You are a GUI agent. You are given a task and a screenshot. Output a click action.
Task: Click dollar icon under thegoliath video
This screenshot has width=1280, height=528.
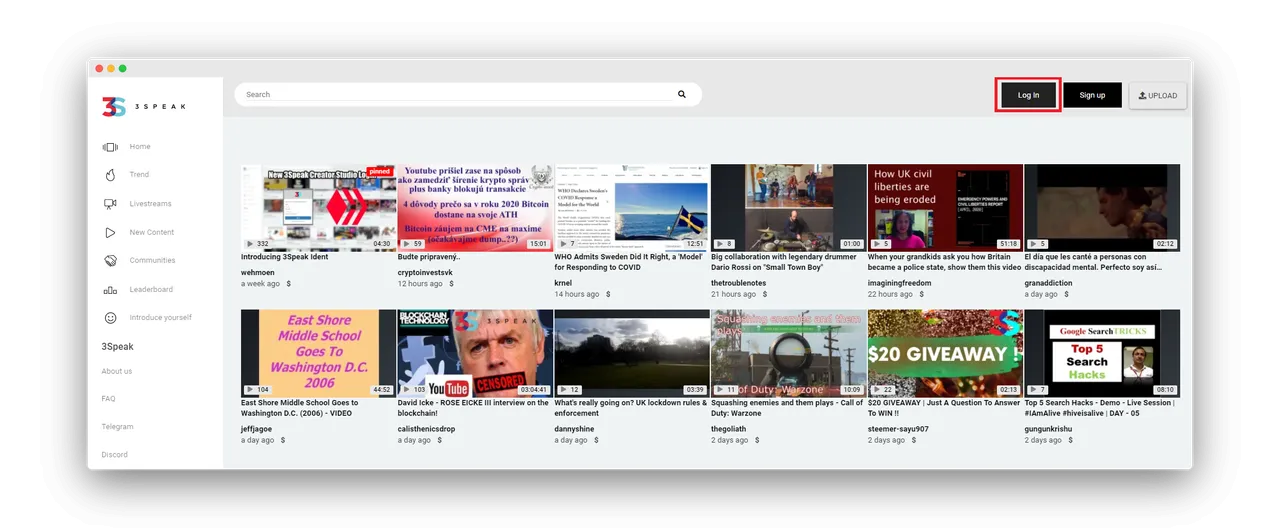coord(759,440)
